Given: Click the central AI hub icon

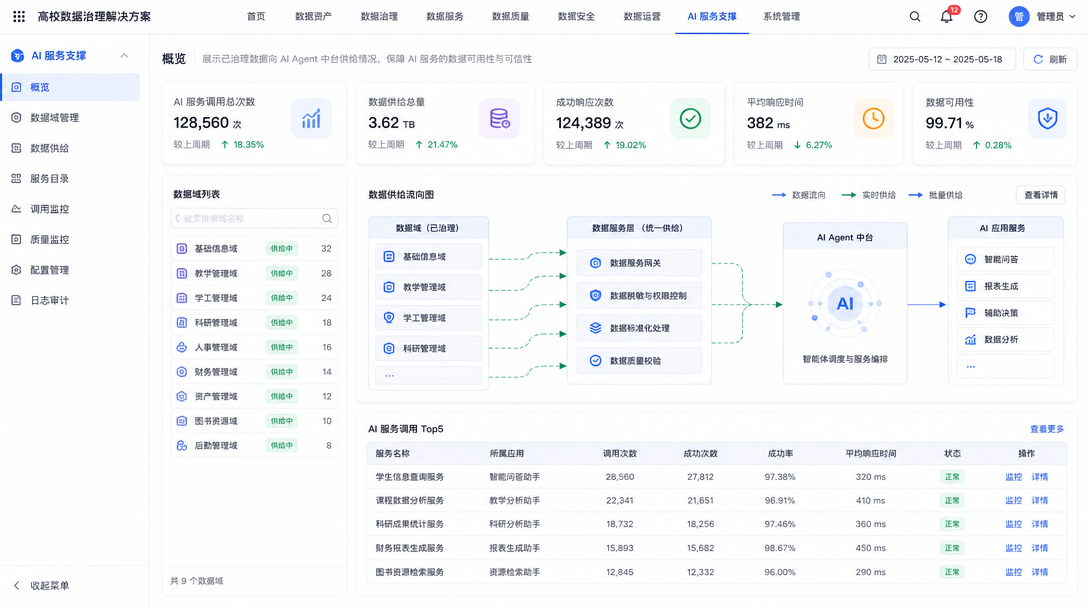Looking at the screenshot, I should [x=844, y=303].
